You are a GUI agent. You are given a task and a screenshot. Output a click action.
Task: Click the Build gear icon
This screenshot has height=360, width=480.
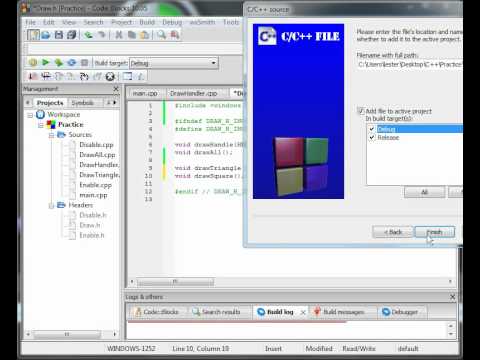click(x=33, y=62)
